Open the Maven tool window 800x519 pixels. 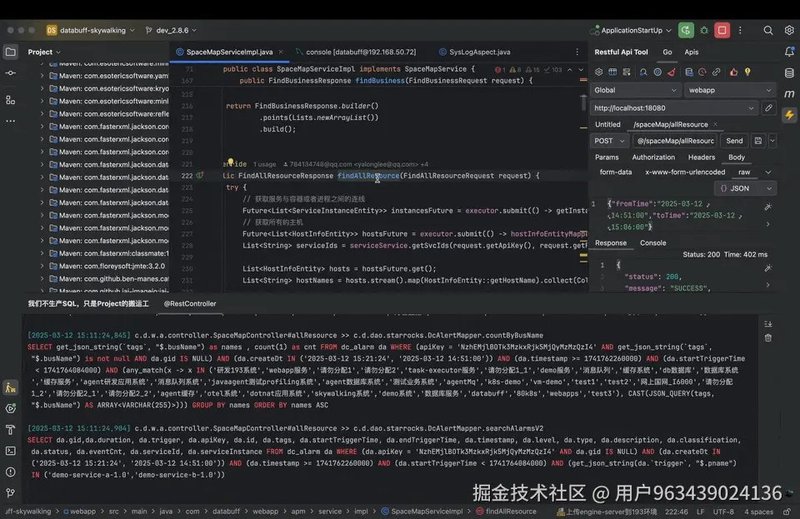[789, 94]
